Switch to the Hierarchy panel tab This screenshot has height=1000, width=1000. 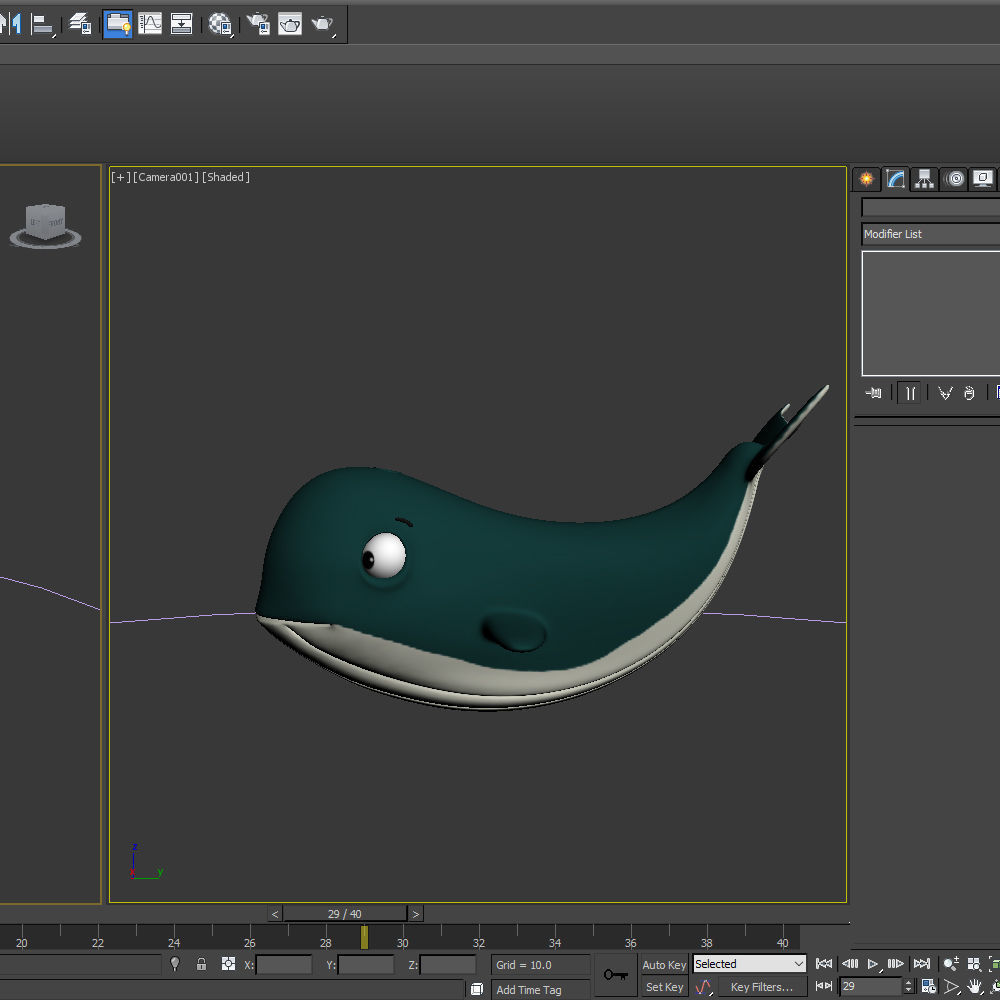coord(924,179)
